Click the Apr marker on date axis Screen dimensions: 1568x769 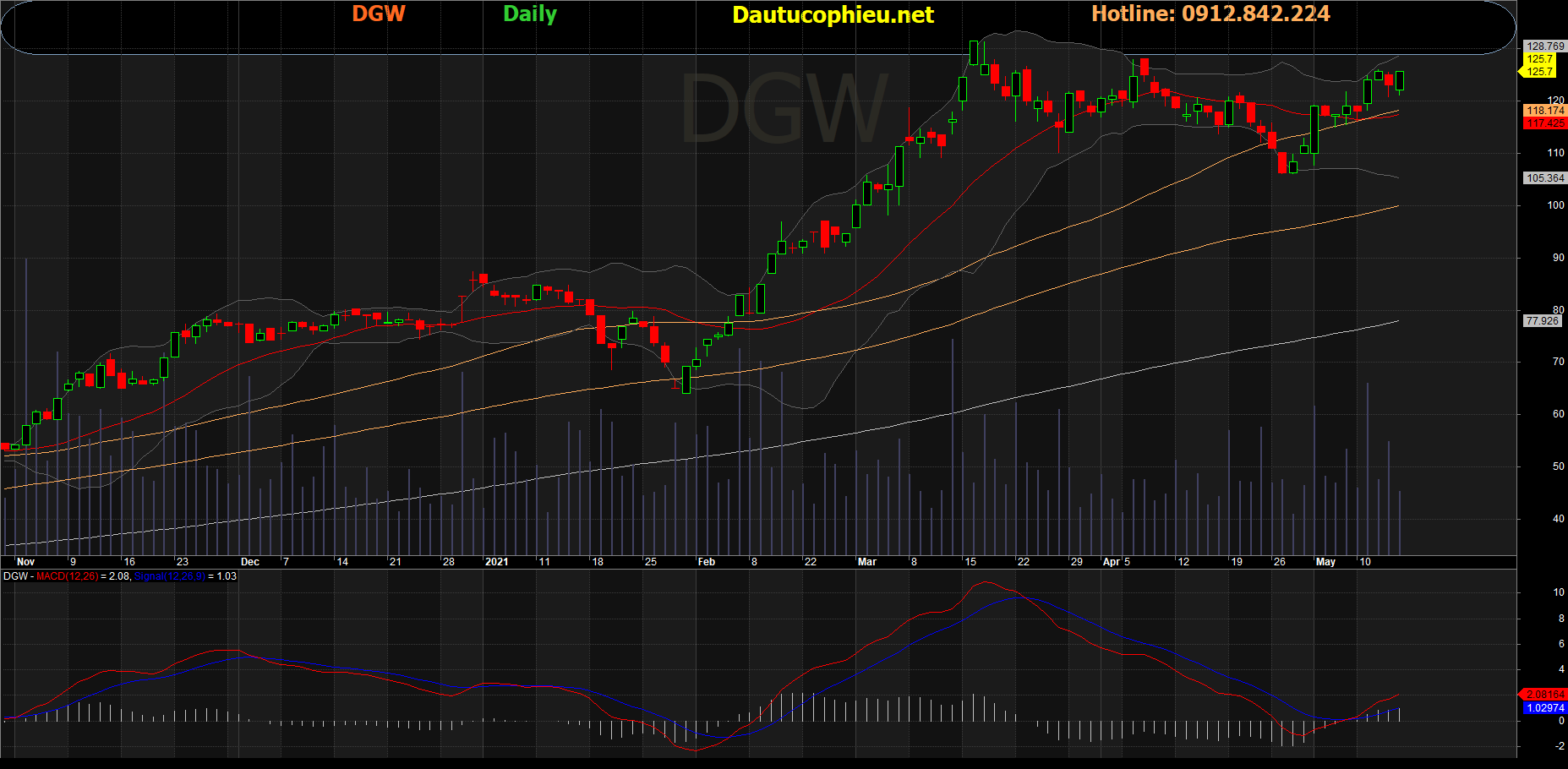(1112, 562)
